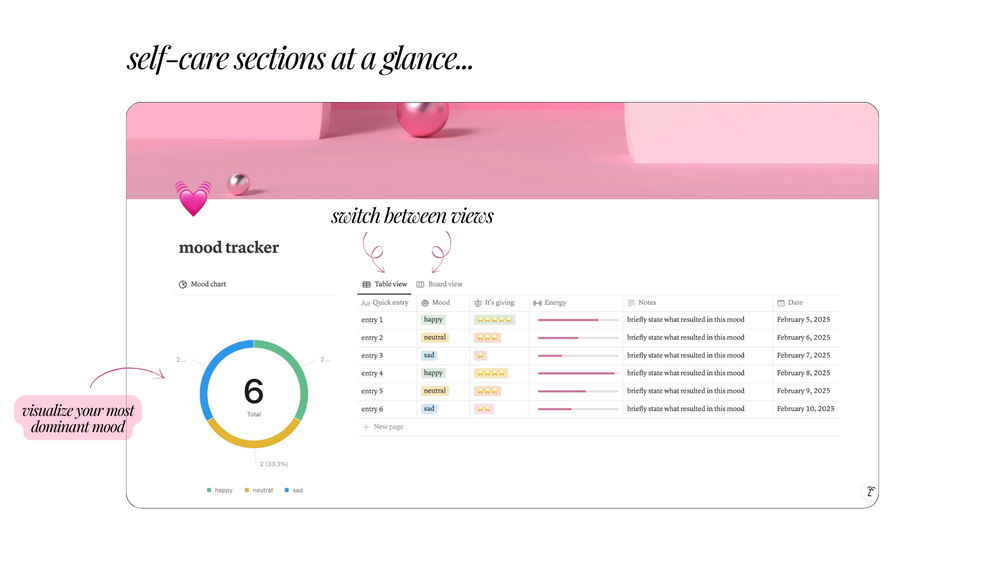Screen dimensions: 1005x565
Task: Click the Energy progress bar for entry 3
Action: [578, 356]
